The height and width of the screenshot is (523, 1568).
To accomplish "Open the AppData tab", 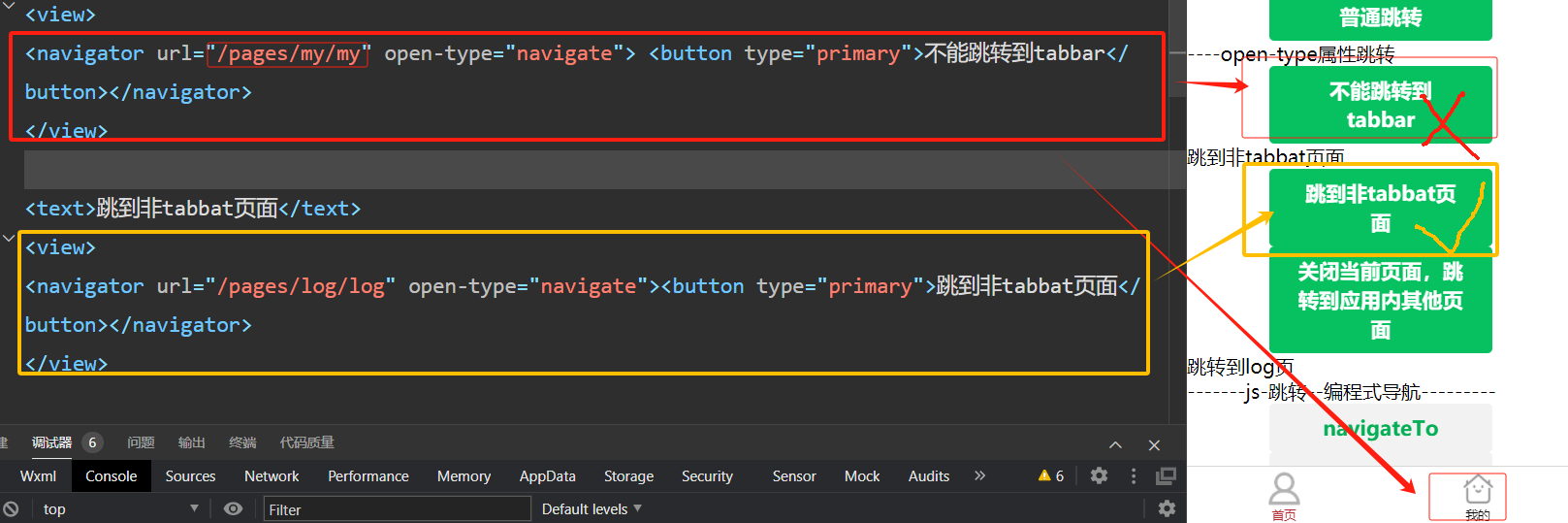I will [x=547, y=475].
